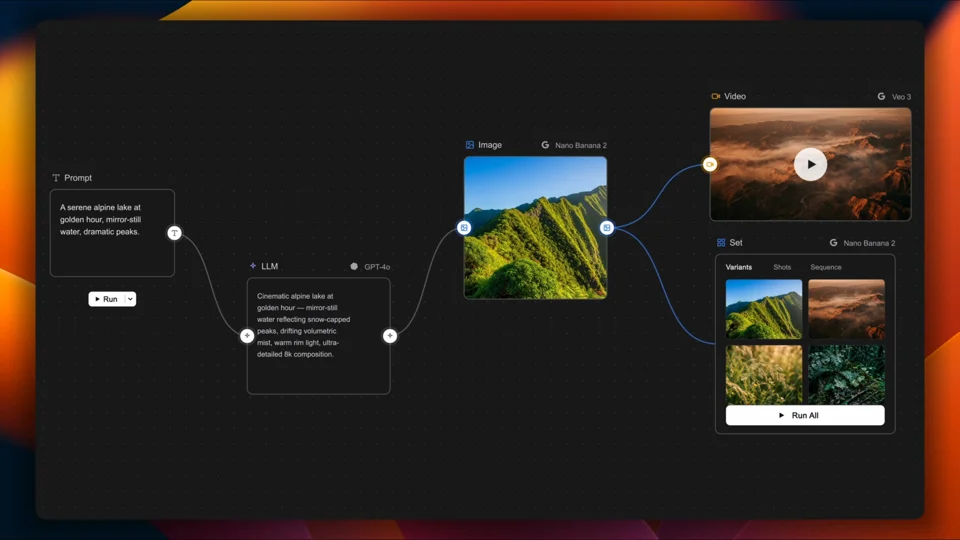
Task: Click the Image node mountain preview
Action: click(x=536, y=228)
